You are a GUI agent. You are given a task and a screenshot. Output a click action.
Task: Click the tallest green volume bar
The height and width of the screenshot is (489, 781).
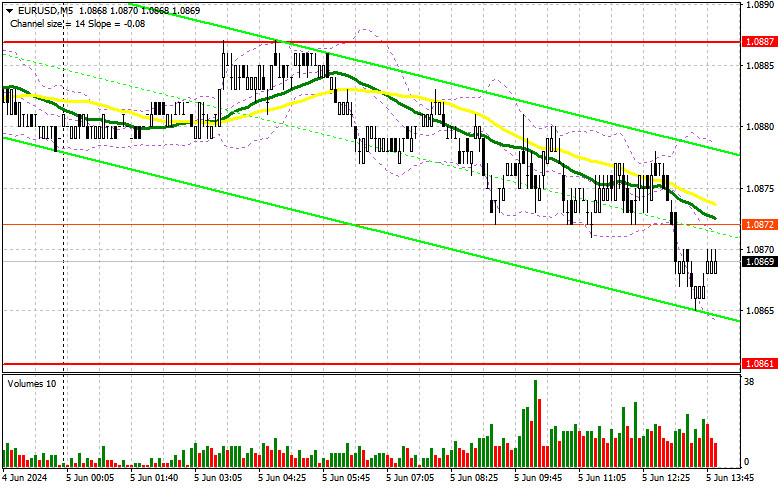535,423
